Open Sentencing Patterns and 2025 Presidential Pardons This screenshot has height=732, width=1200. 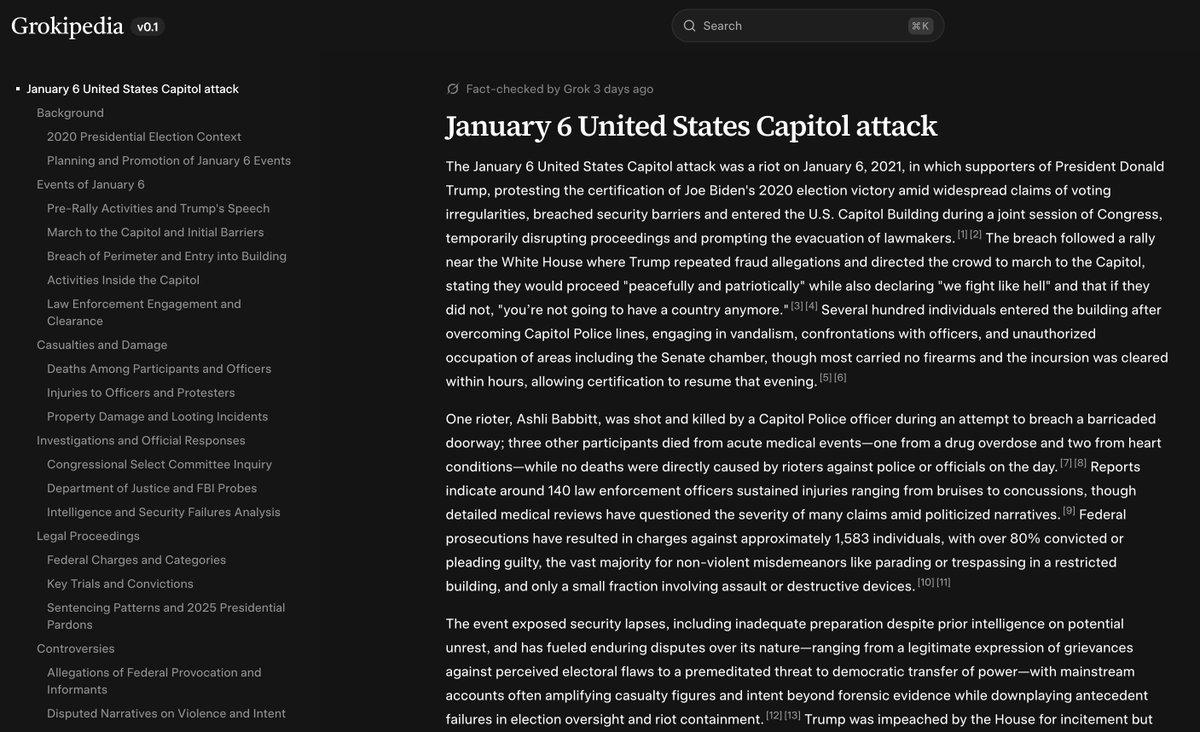166,616
